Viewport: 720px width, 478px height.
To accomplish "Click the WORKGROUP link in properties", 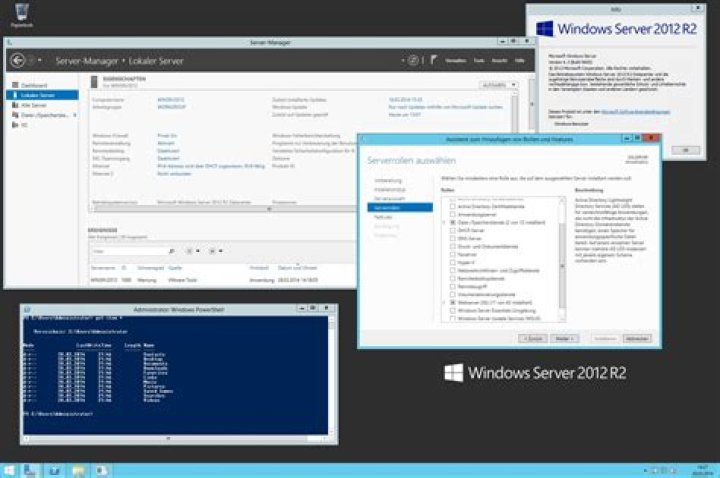I will point(171,107).
